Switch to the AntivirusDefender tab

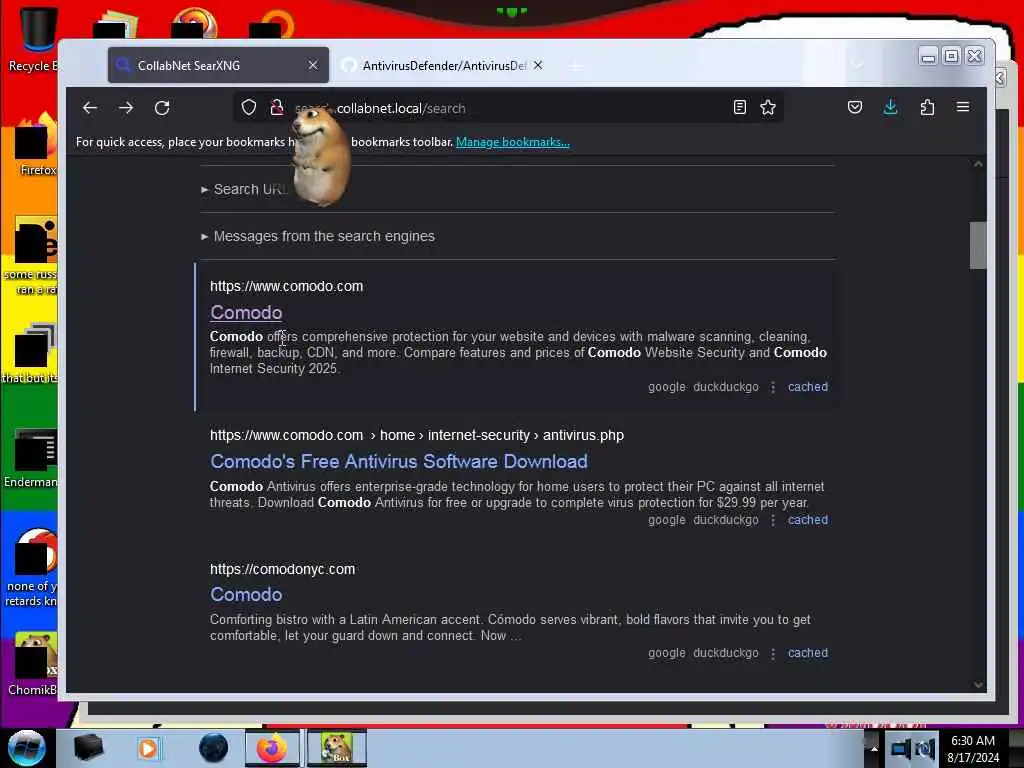click(444, 65)
